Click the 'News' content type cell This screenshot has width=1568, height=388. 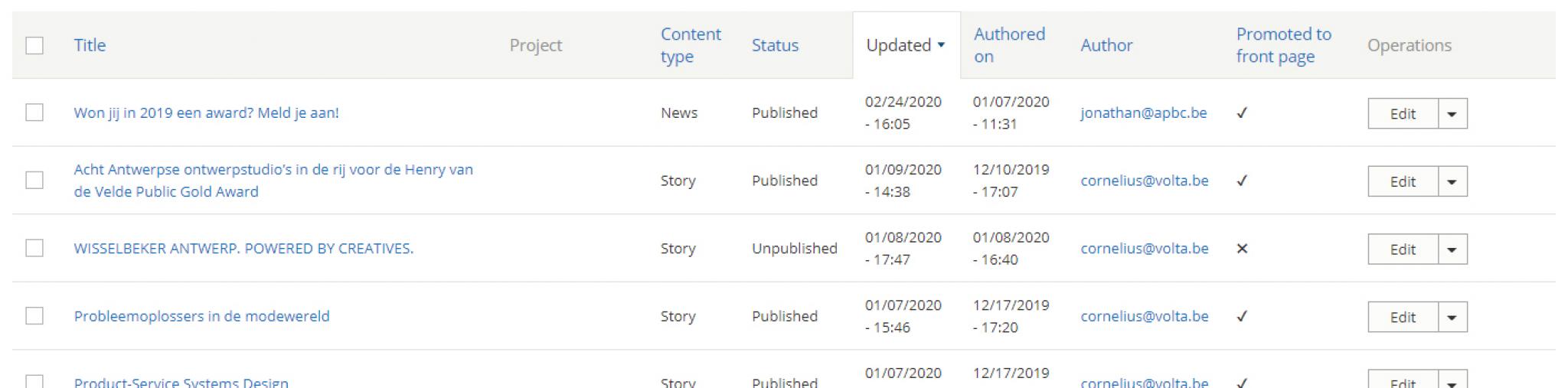(x=679, y=112)
